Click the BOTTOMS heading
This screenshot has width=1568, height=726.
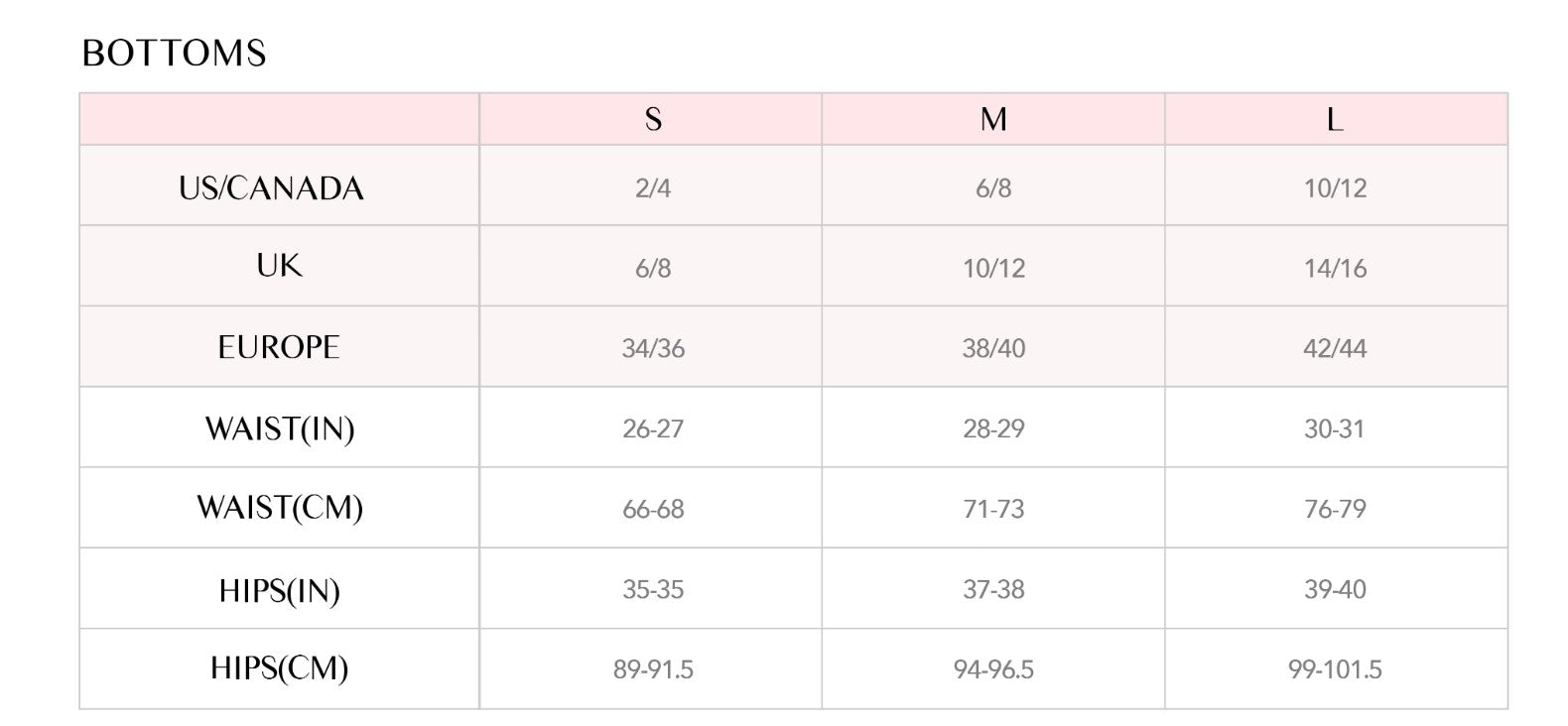(174, 54)
